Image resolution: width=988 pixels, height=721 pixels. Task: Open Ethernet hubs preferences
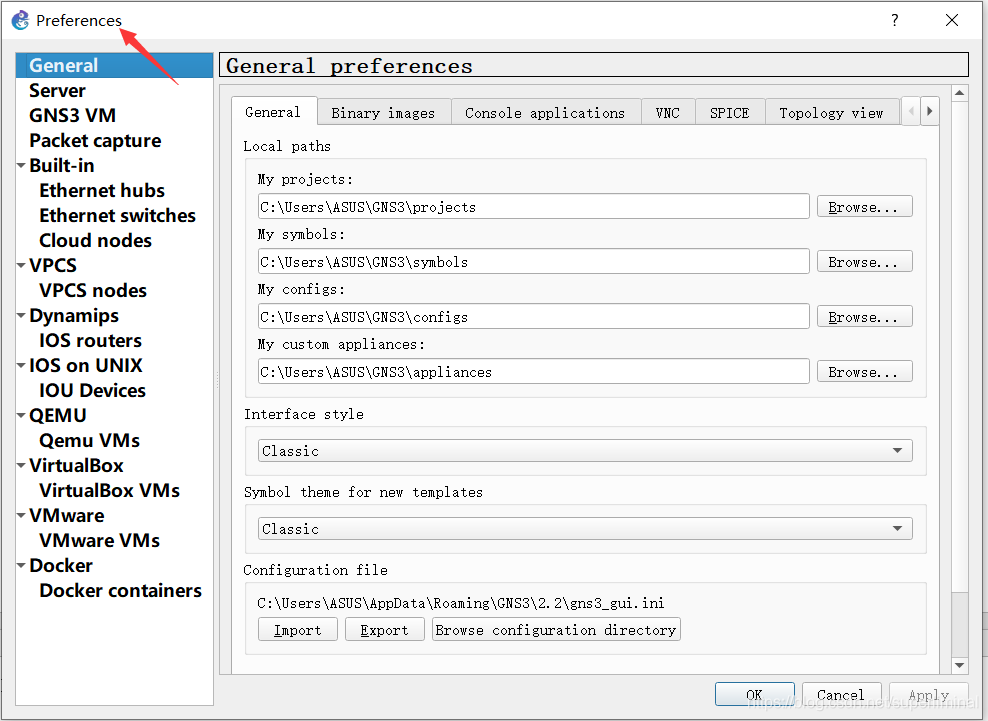click(x=102, y=191)
